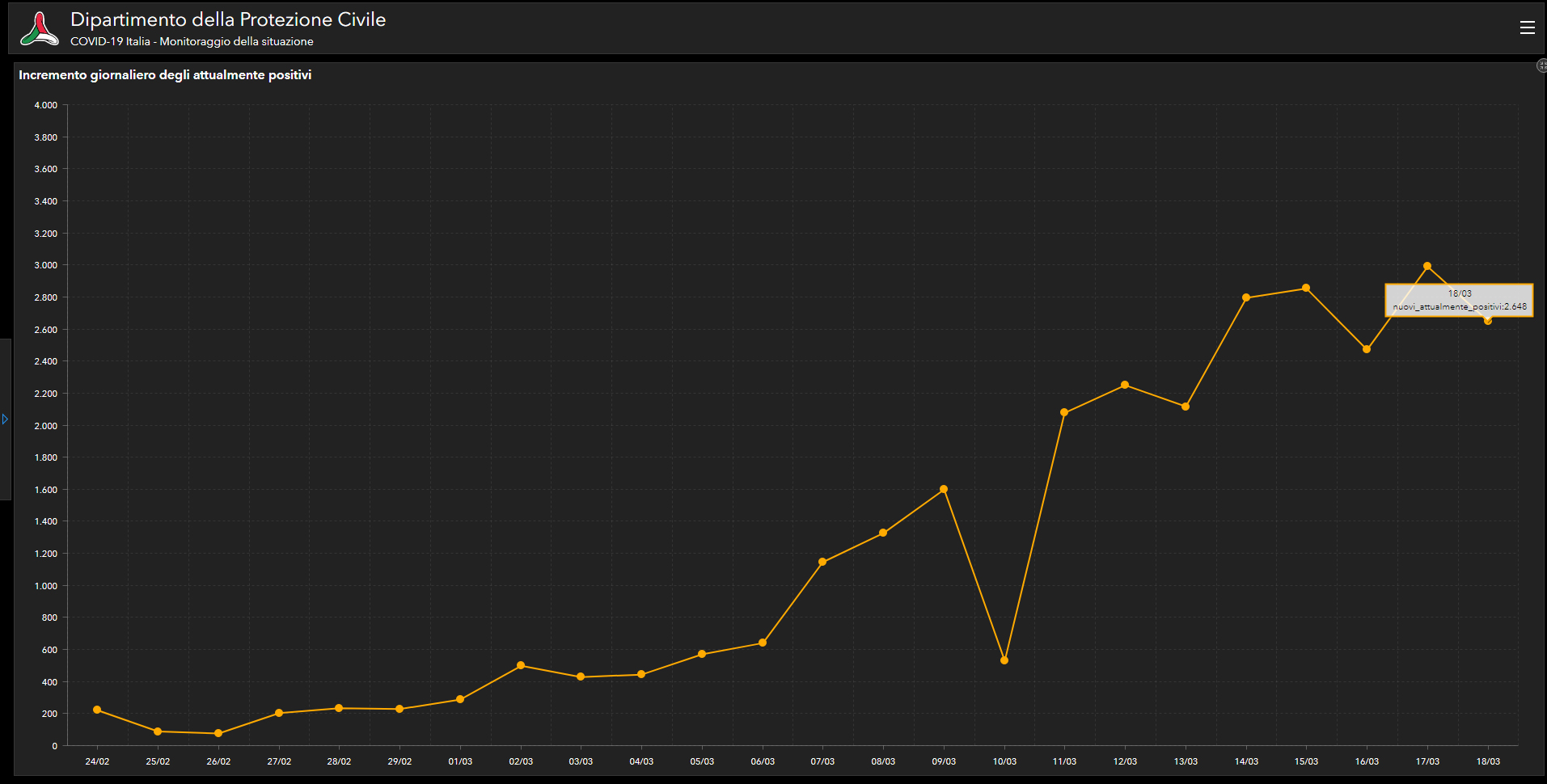1547x784 pixels.
Task: Select the 27/02 data point on the line
Action: click(279, 713)
